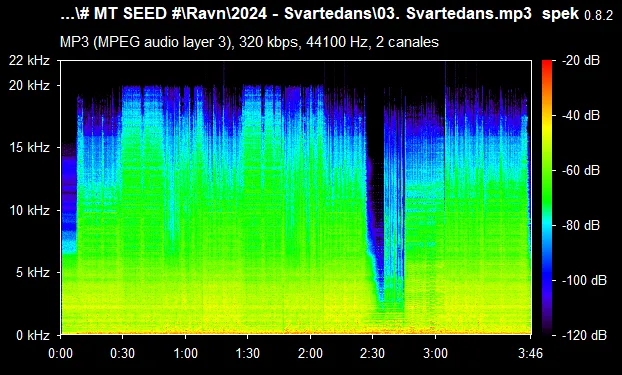The height and width of the screenshot is (375, 622).
Task: Click the 22 kHz frequency axis label
Action: 29,61
